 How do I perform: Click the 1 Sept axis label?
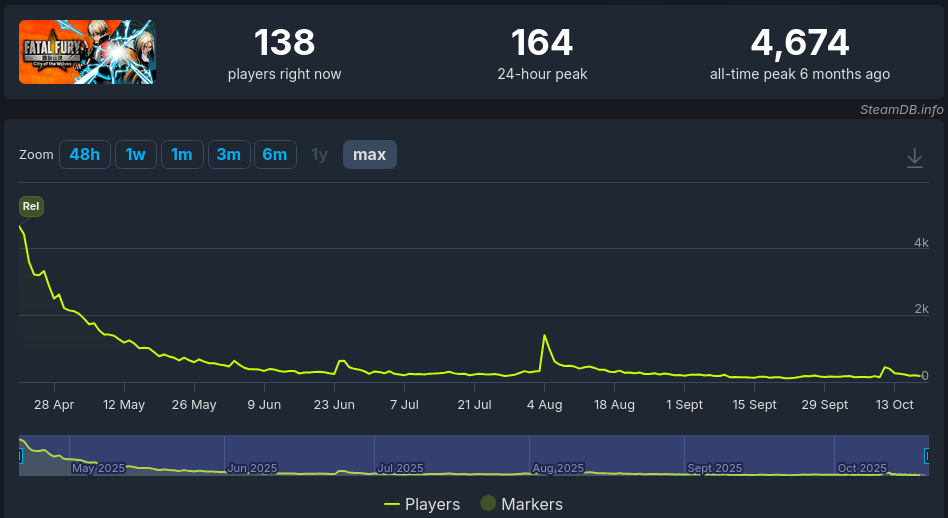tap(684, 405)
